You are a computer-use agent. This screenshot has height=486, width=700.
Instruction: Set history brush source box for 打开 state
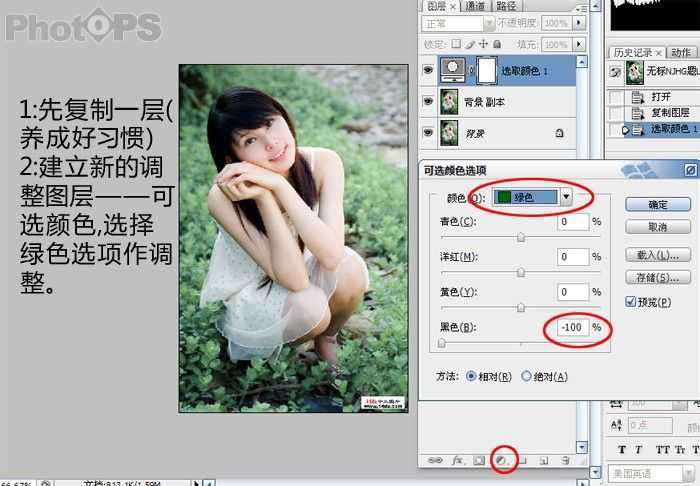point(616,97)
